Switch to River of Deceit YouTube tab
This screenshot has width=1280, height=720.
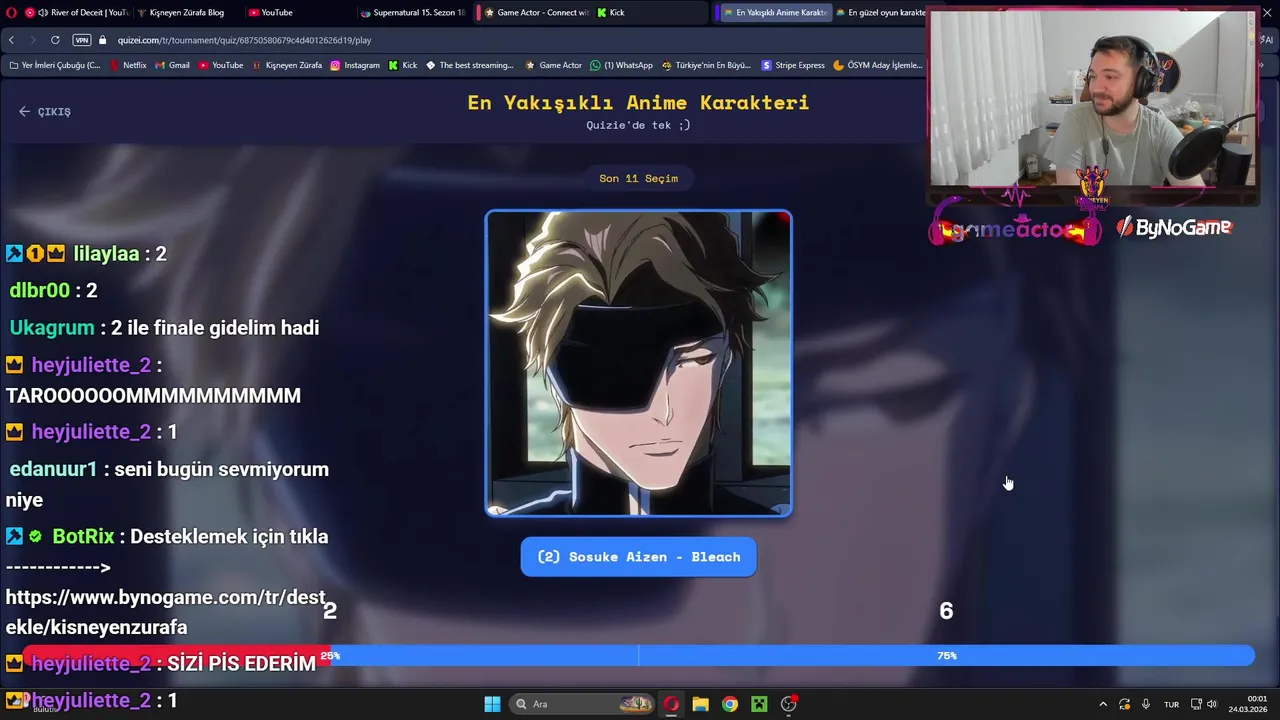(x=77, y=13)
